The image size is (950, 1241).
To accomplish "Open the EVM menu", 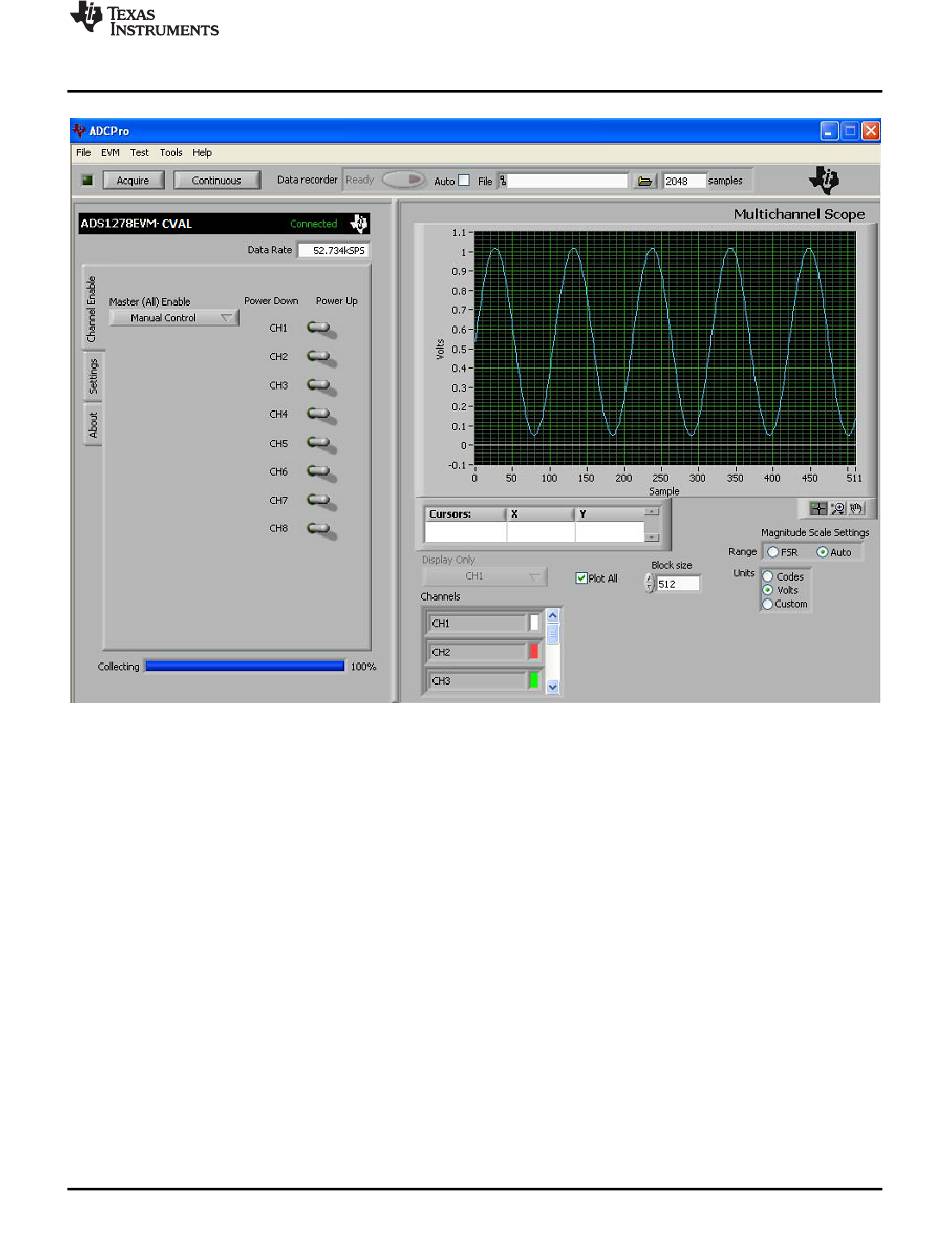I will 110,153.
